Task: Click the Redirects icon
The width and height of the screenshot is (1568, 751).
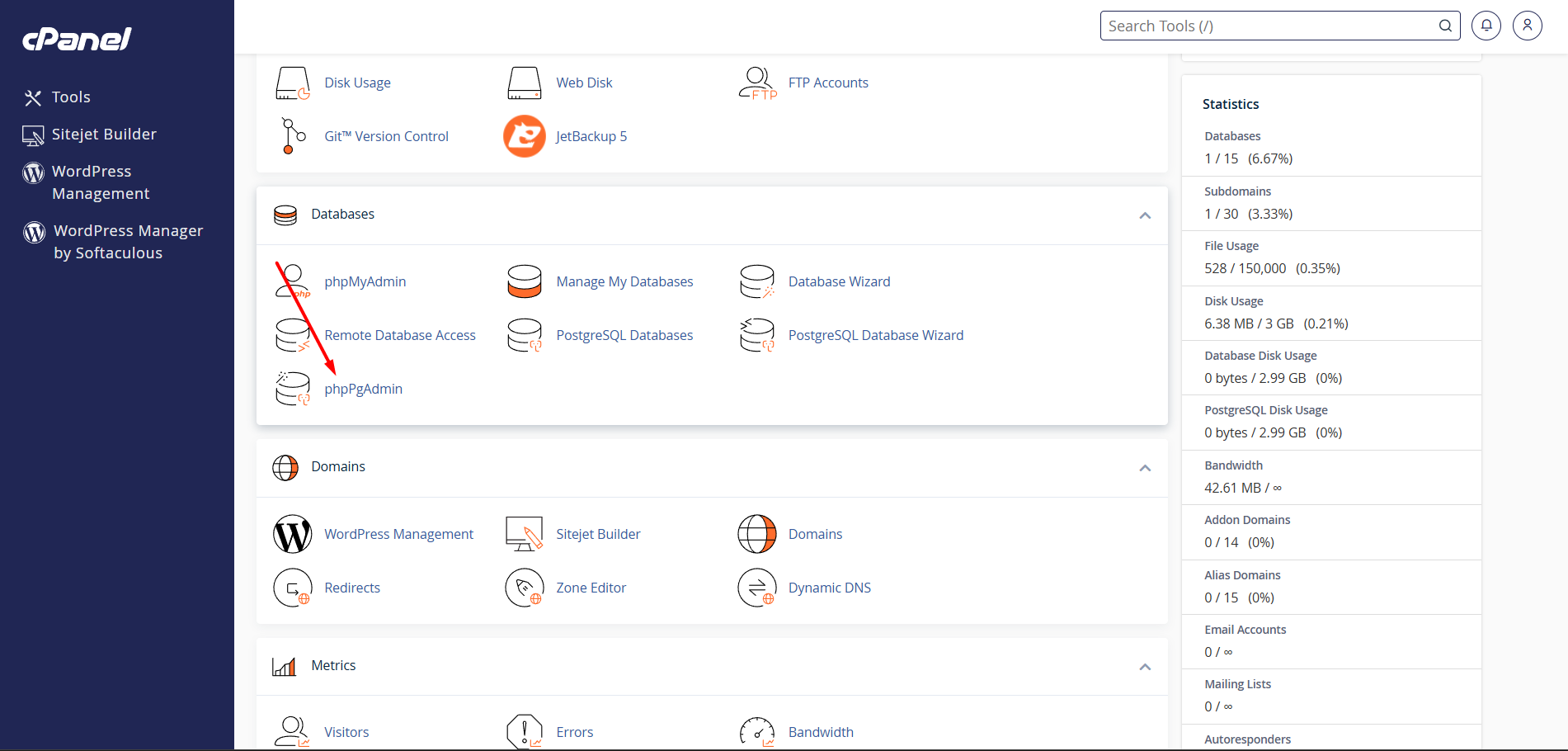Action: (x=293, y=588)
